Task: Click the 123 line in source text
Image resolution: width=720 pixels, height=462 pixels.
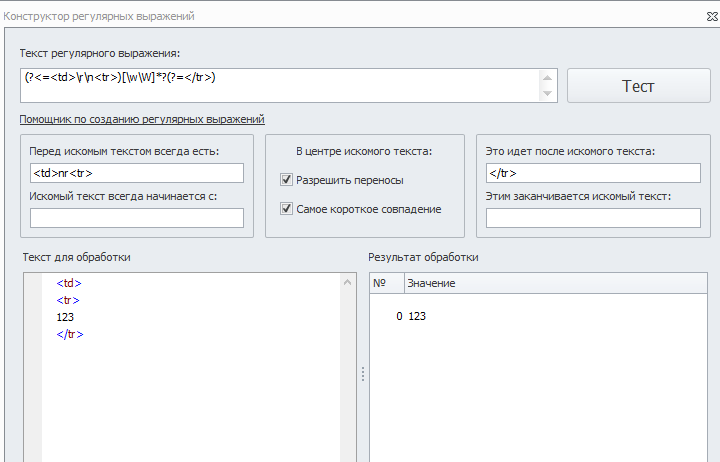Action: [65, 317]
